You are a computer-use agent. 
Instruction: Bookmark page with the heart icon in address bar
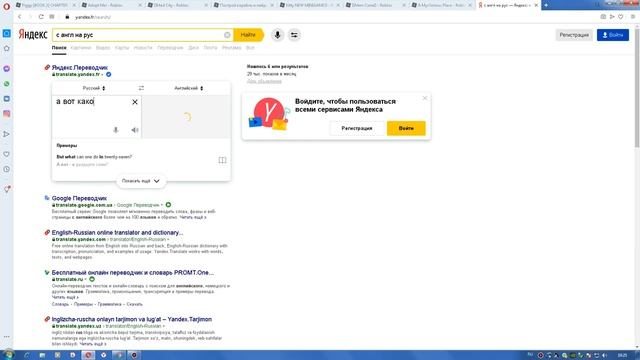click(620, 17)
